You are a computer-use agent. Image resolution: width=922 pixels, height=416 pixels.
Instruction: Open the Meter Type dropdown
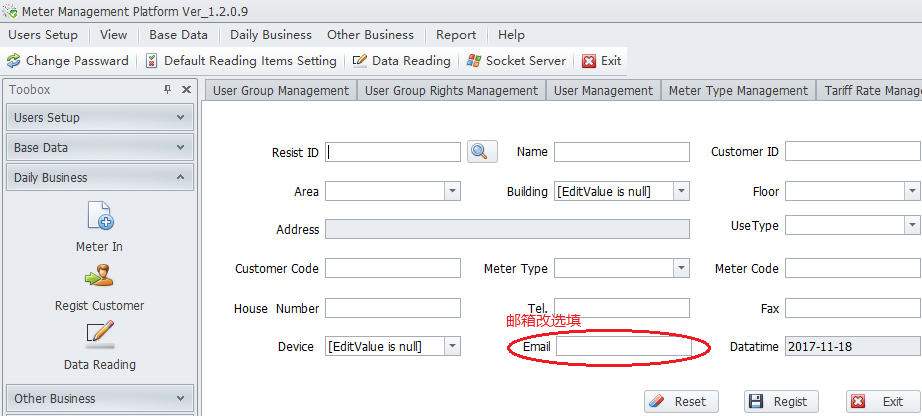pos(680,268)
